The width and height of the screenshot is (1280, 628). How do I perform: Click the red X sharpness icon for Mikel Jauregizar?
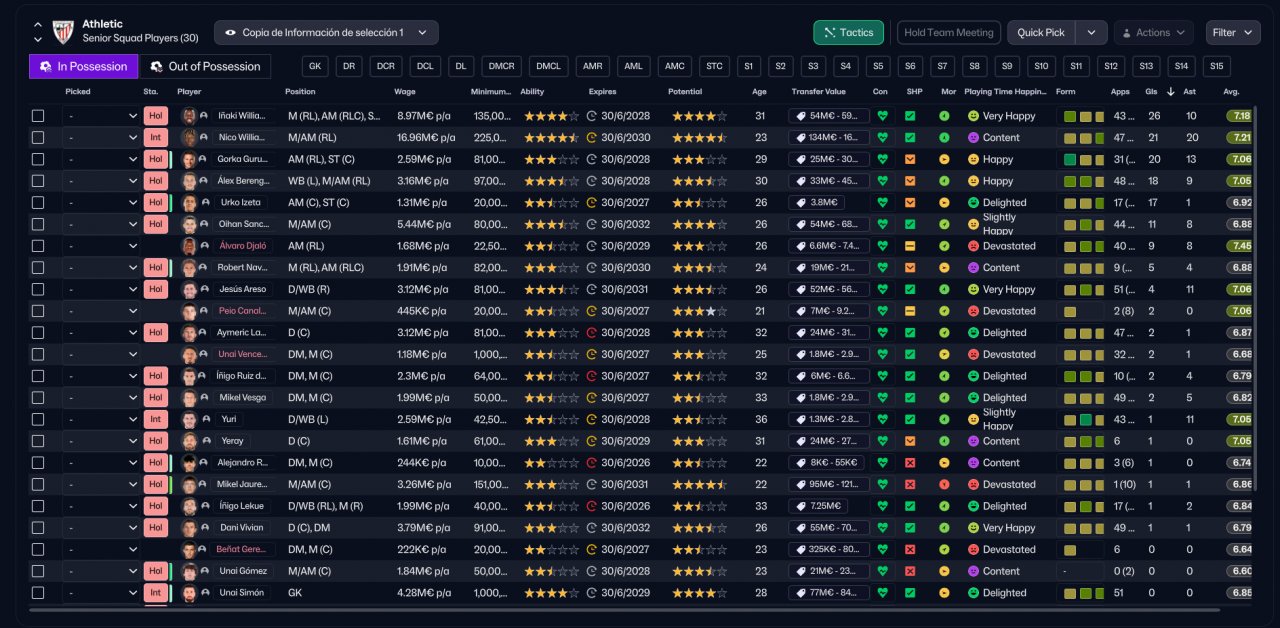point(910,485)
